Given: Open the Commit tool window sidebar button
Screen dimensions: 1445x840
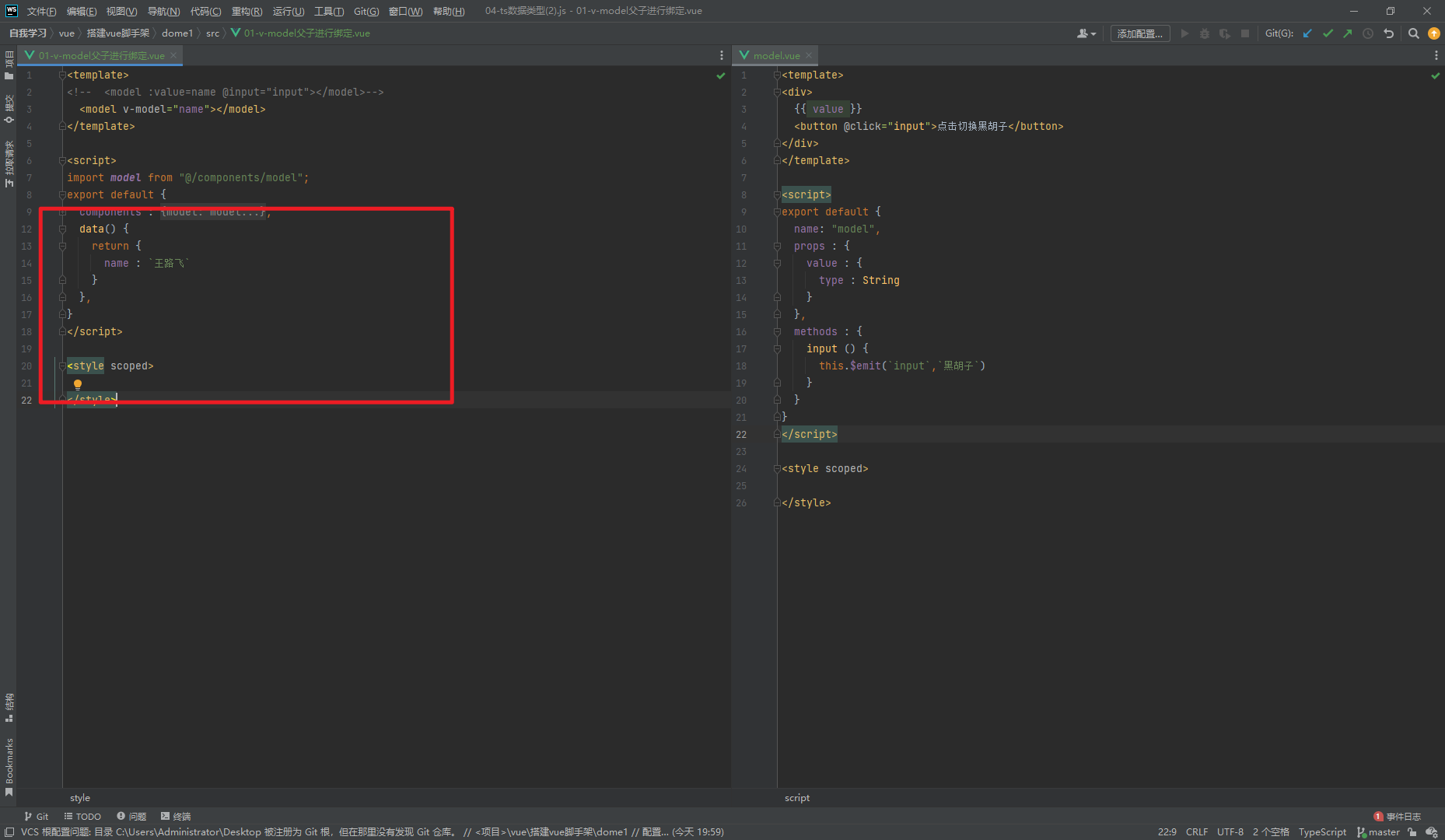Looking at the screenshot, I should pyautogui.click(x=9, y=109).
